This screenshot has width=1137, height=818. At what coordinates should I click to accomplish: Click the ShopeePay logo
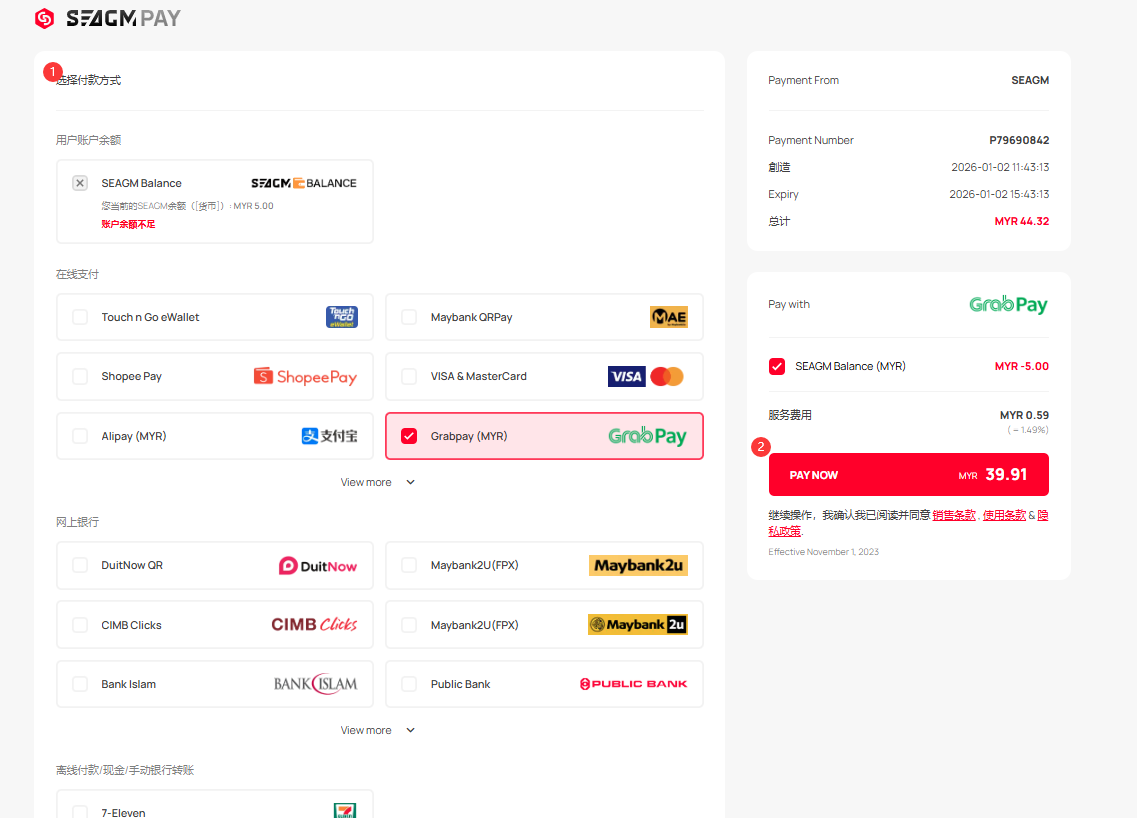305,377
